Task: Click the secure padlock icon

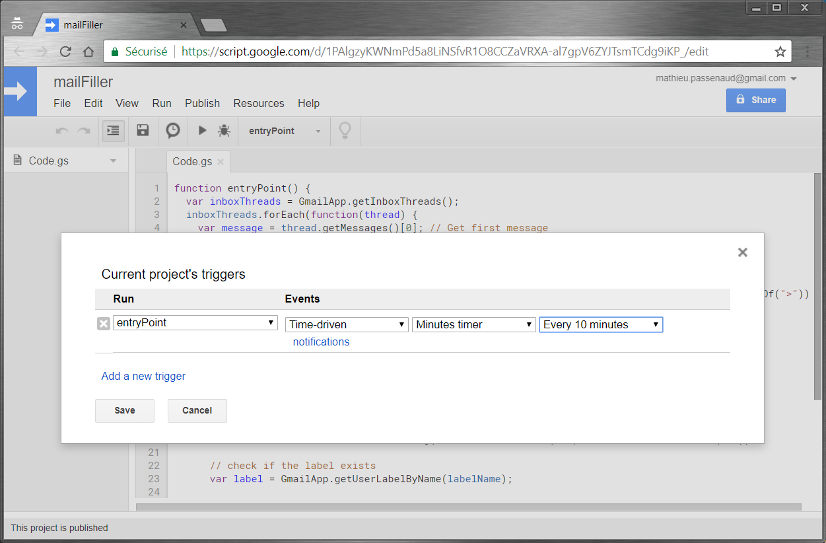Action: 114,52
